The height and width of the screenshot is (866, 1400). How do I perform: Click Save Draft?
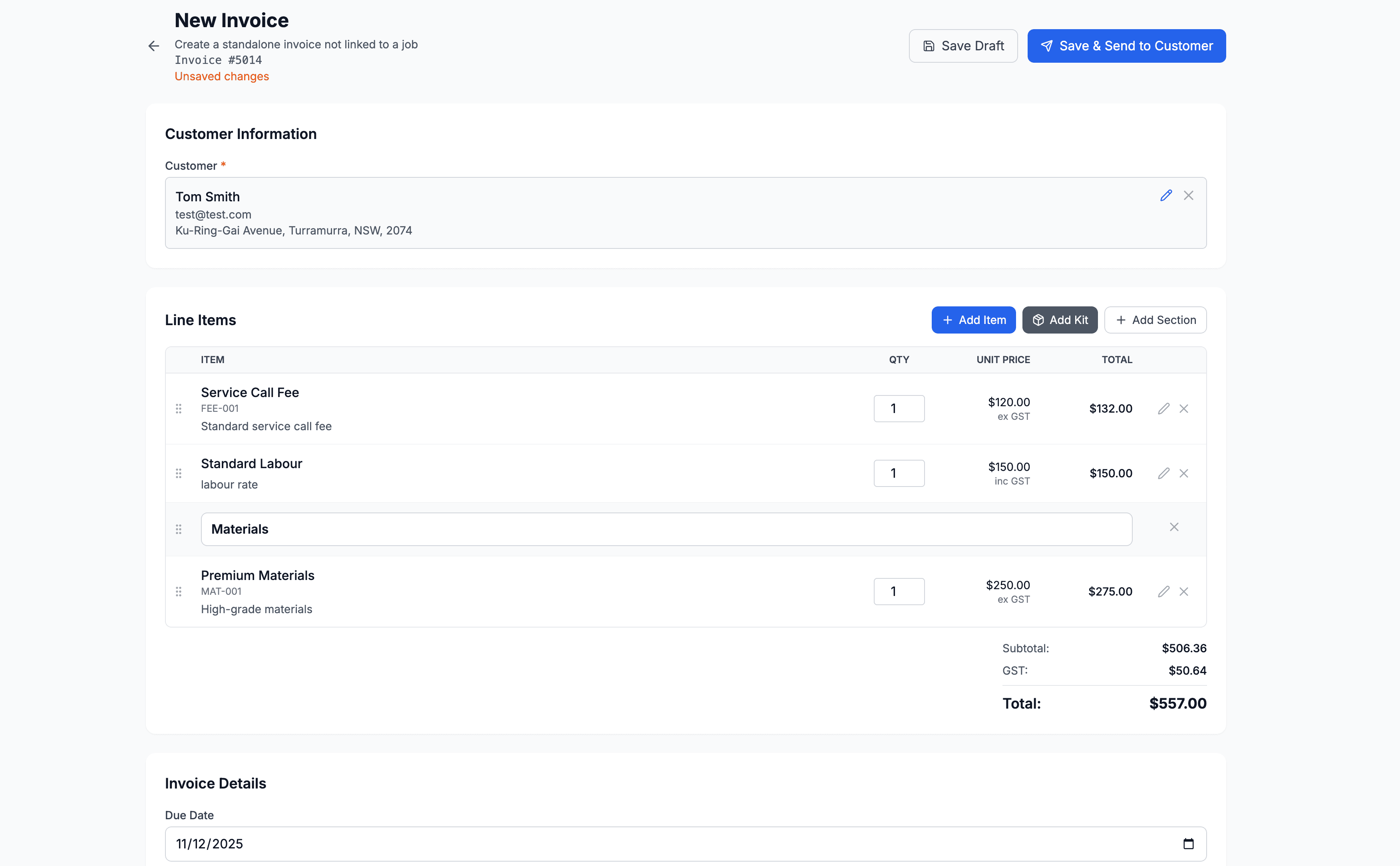click(x=963, y=46)
